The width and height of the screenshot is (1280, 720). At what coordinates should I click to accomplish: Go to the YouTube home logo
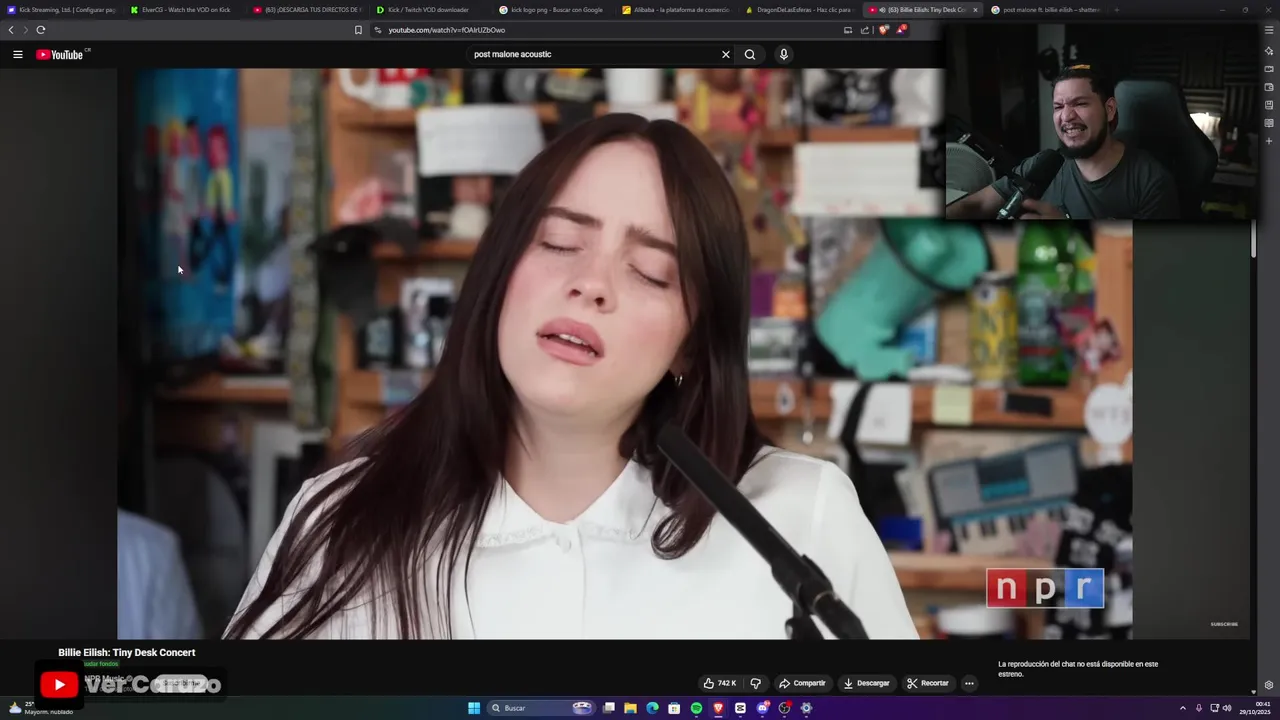coord(62,54)
